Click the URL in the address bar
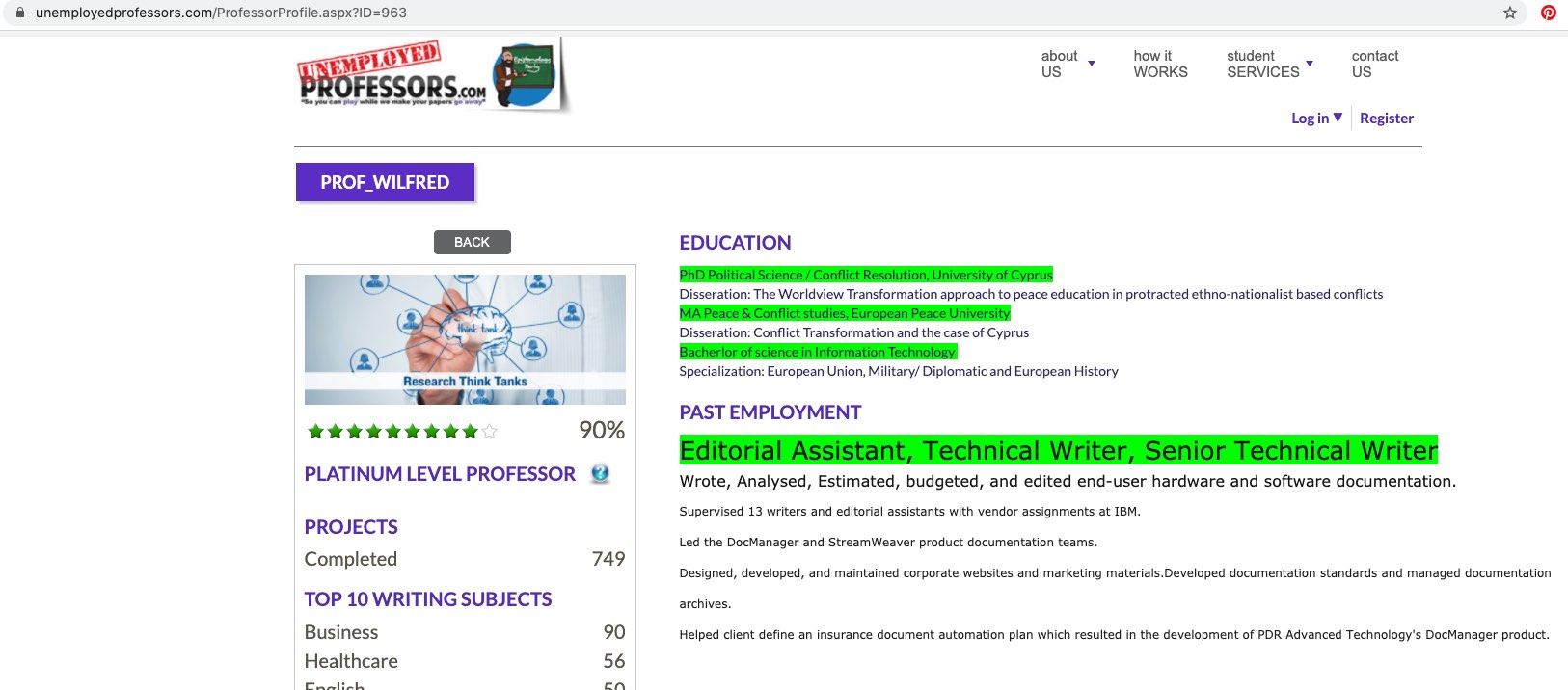1568x690 pixels. tap(221, 13)
